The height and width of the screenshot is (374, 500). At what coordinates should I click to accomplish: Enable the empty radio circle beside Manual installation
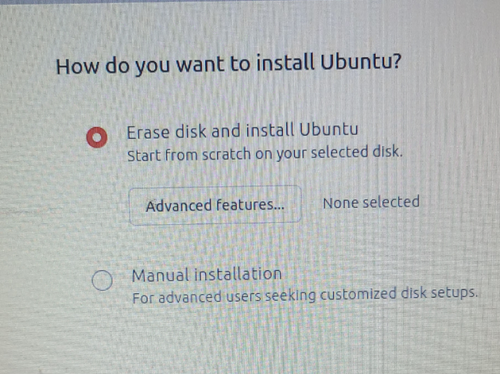click(102, 280)
